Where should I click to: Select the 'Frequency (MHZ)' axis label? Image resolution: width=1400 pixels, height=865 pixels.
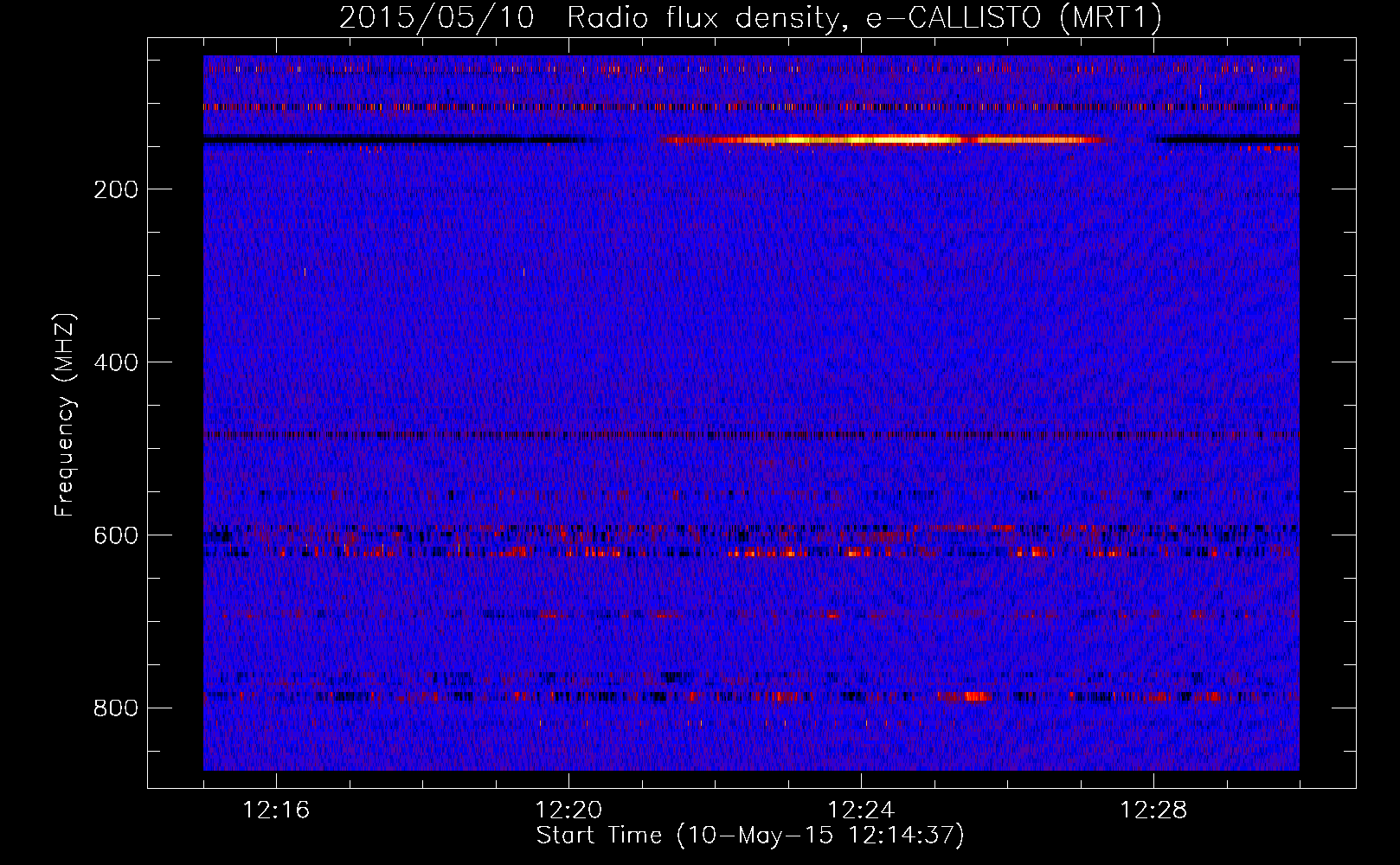[x=65, y=415]
